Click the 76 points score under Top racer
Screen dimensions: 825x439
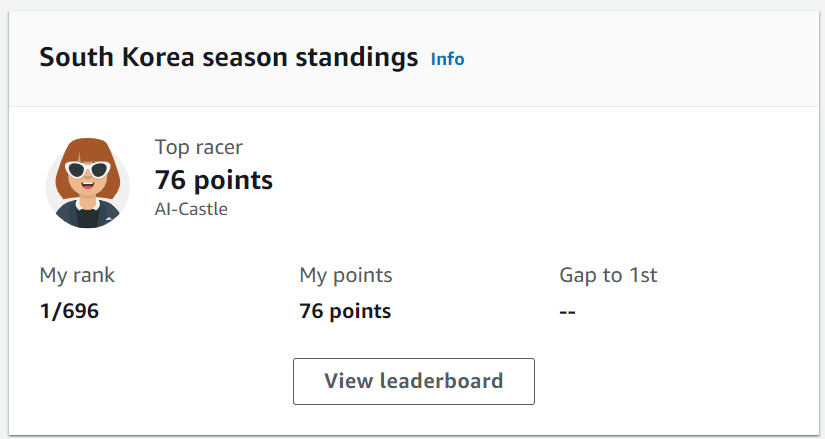click(x=214, y=180)
